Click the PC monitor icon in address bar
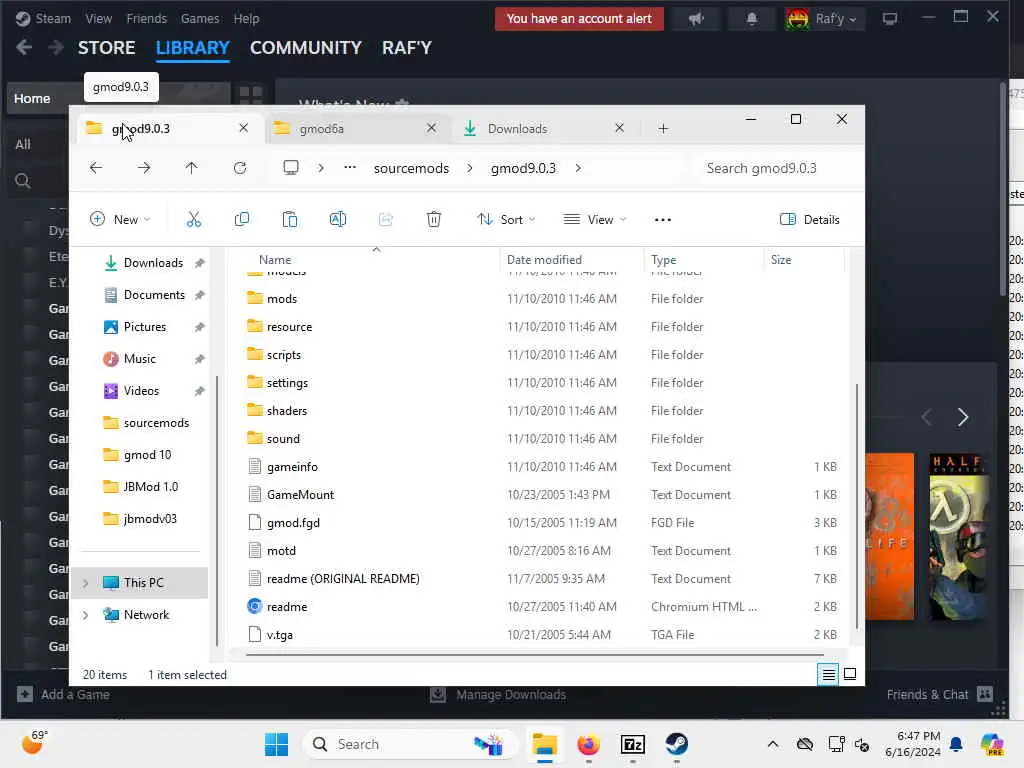1024x768 pixels. (291, 168)
